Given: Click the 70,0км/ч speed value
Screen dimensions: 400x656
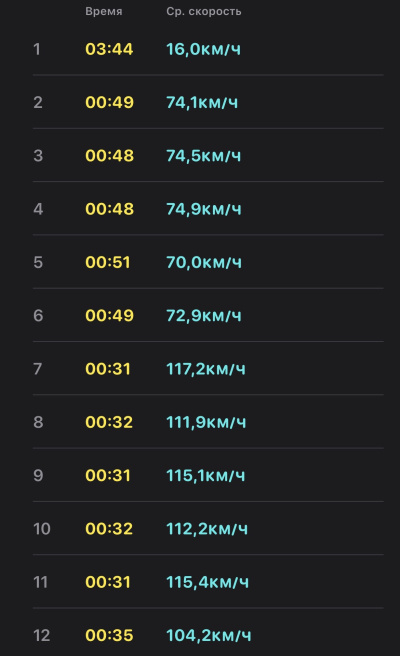Looking at the screenshot, I should point(204,262).
